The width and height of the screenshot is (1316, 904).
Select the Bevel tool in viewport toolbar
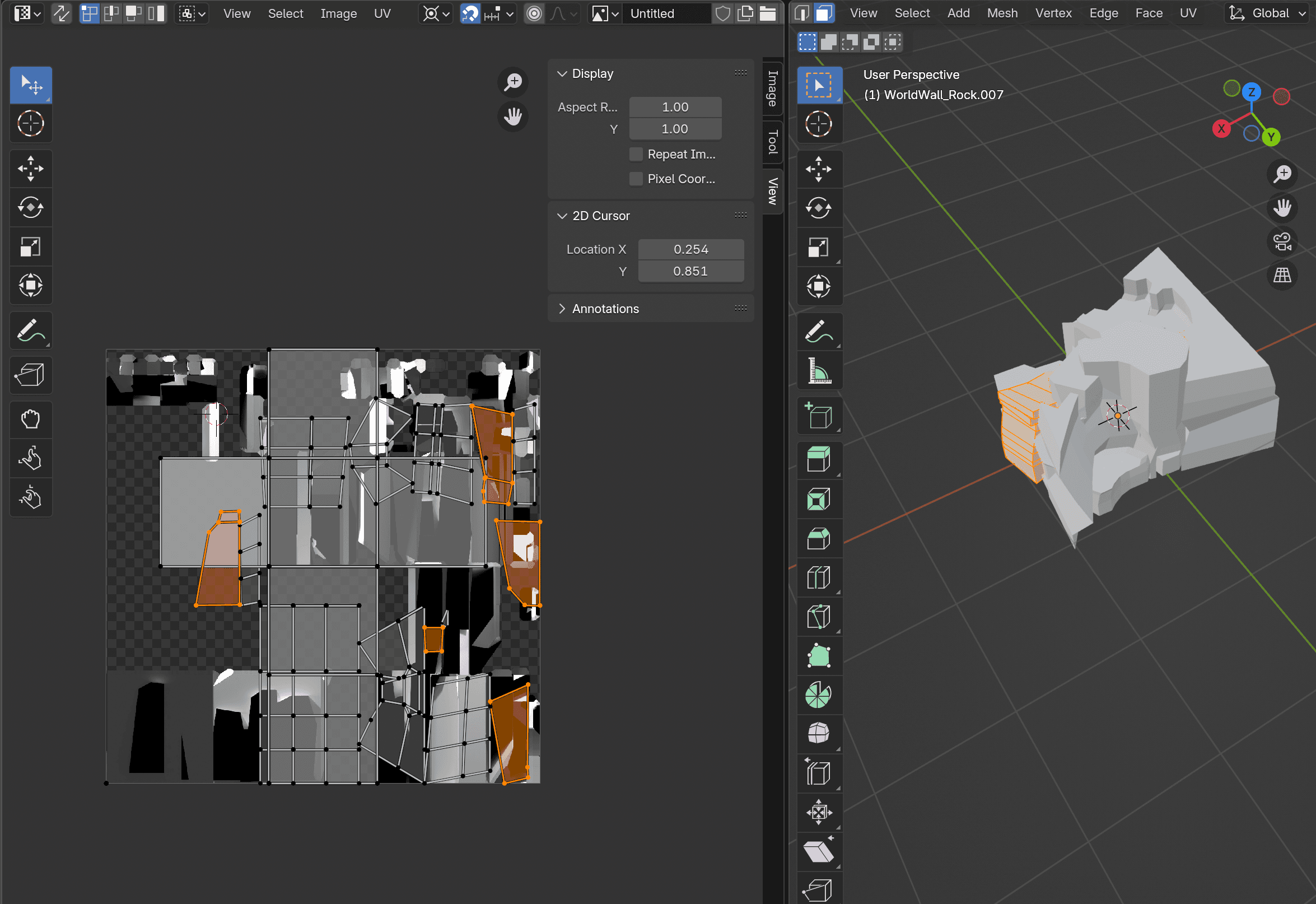[x=819, y=538]
